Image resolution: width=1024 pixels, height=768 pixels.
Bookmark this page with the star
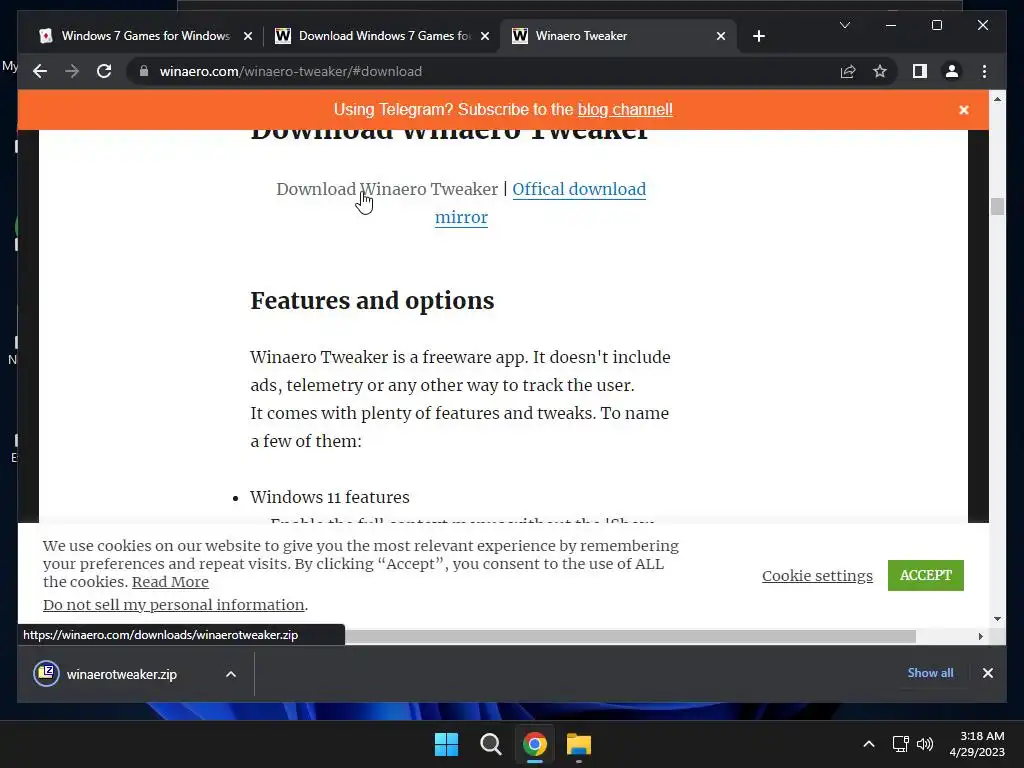(x=880, y=71)
